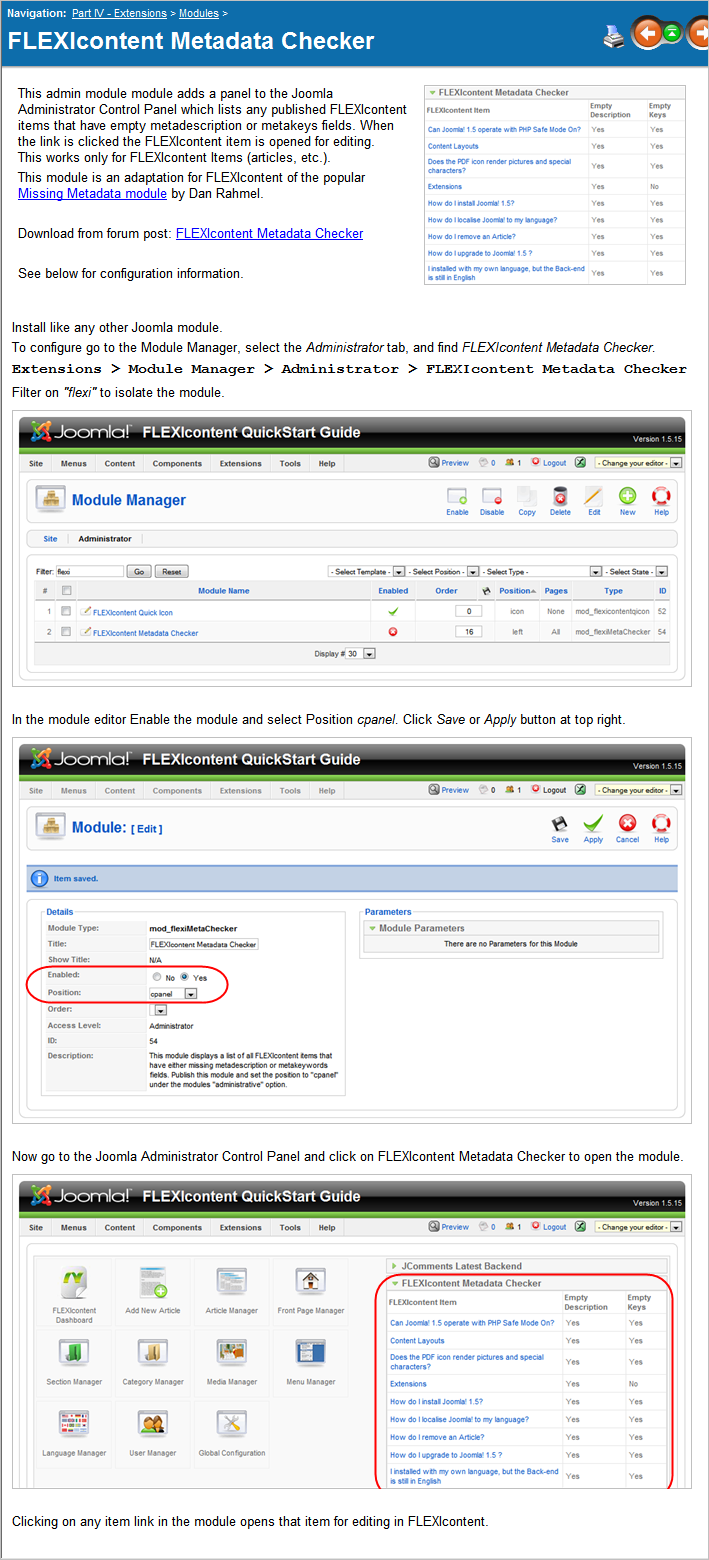Click the Reset filter button
The image size is (709, 1560).
pos(171,572)
